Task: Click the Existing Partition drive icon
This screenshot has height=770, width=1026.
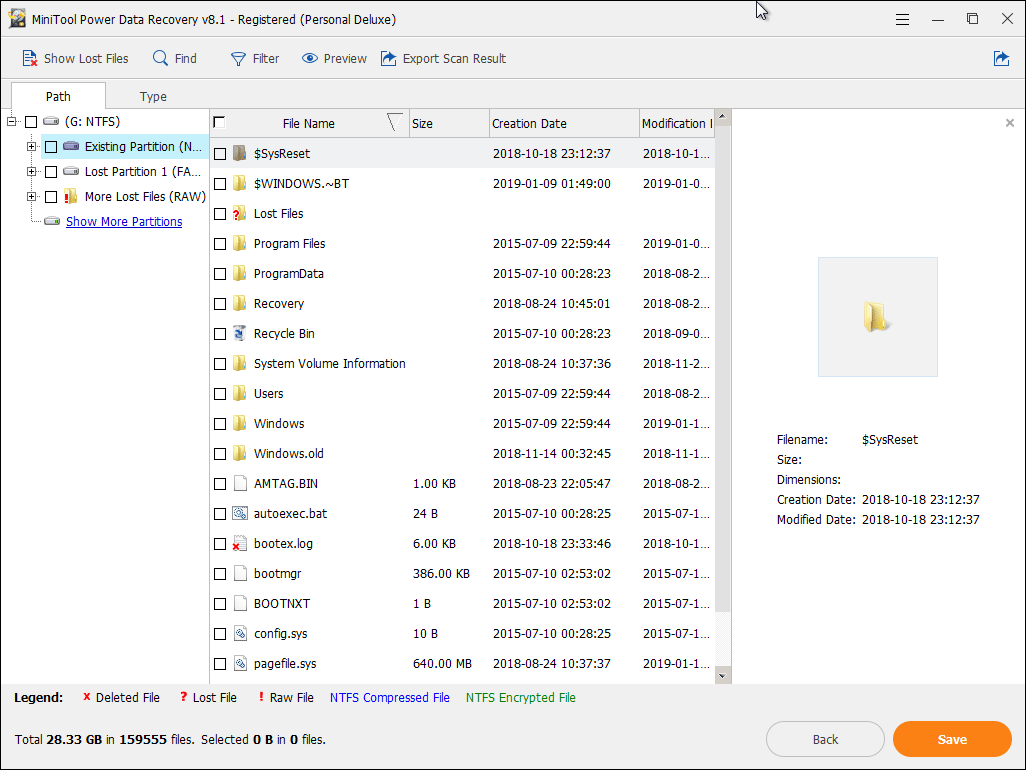Action: pos(71,146)
